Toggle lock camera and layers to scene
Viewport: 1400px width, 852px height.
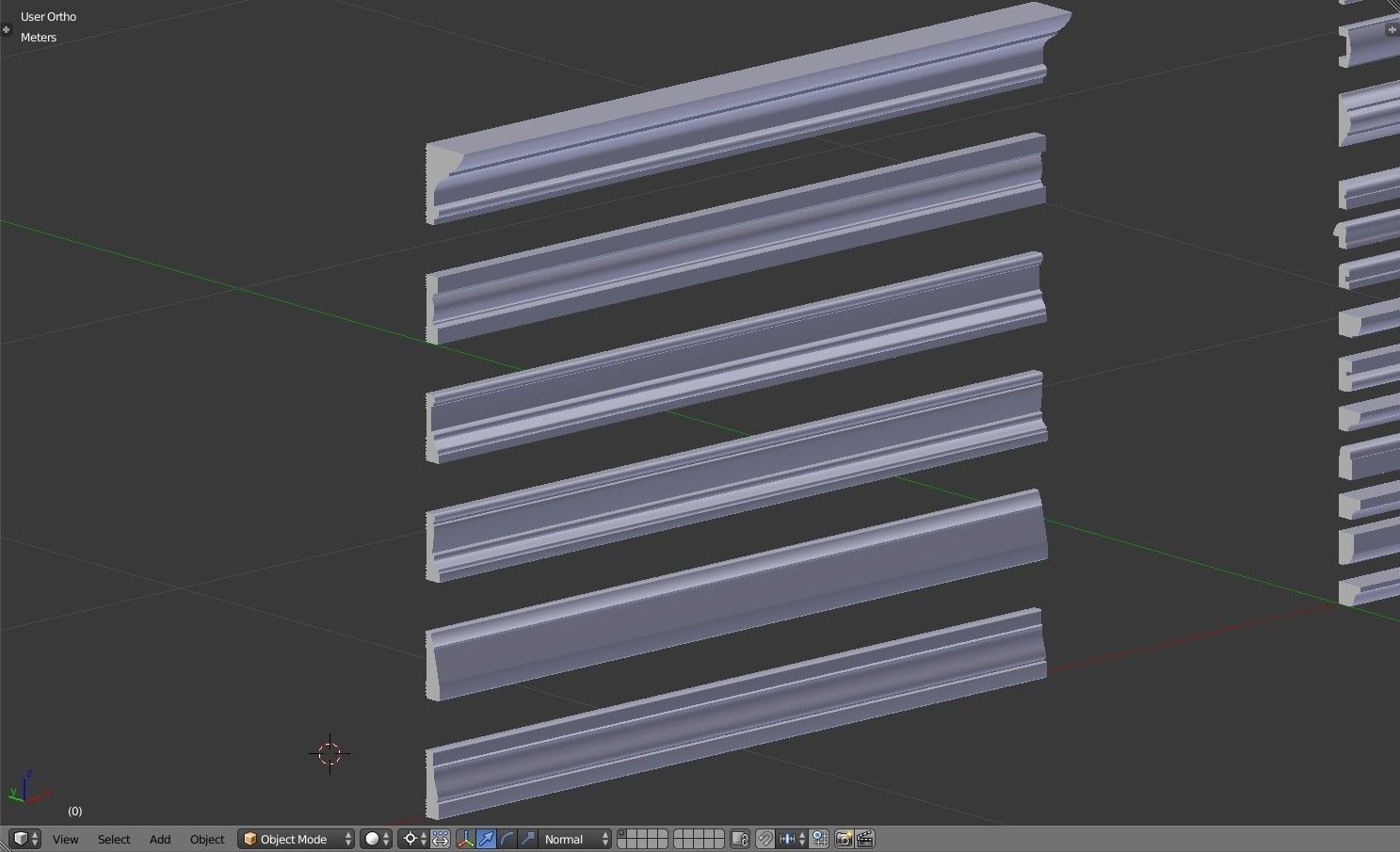(x=740, y=839)
